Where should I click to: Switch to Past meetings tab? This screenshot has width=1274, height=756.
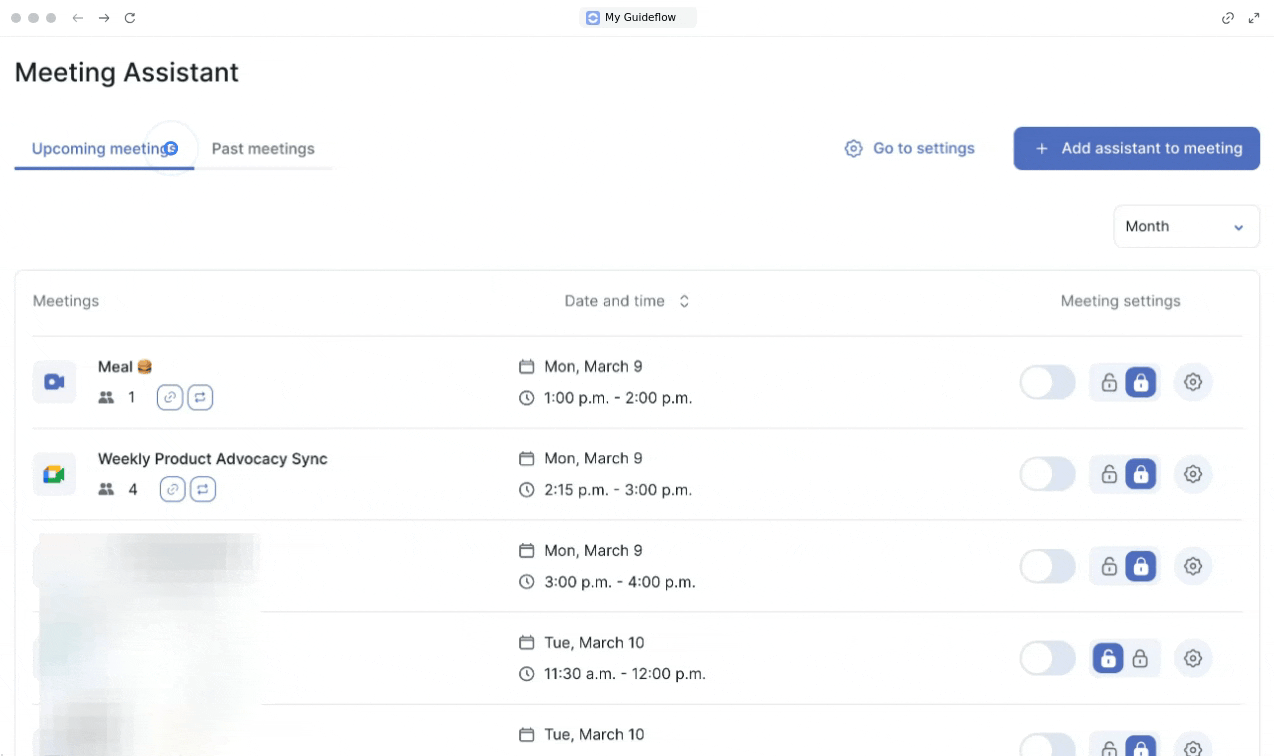(x=263, y=148)
